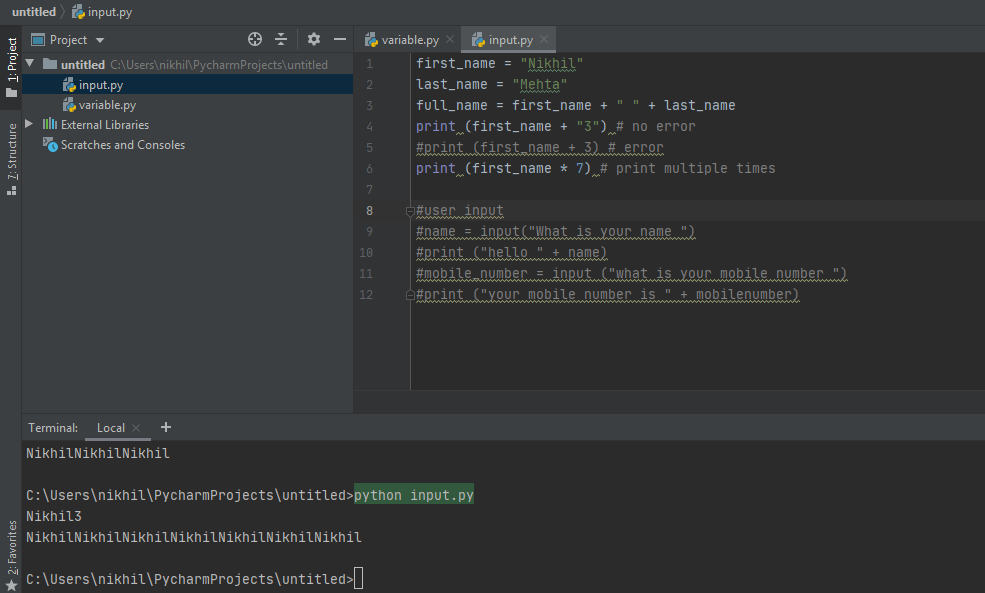The width and height of the screenshot is (985, 593).
Task: Click commented mobile_number input line
Action: [x=631, y=273]
